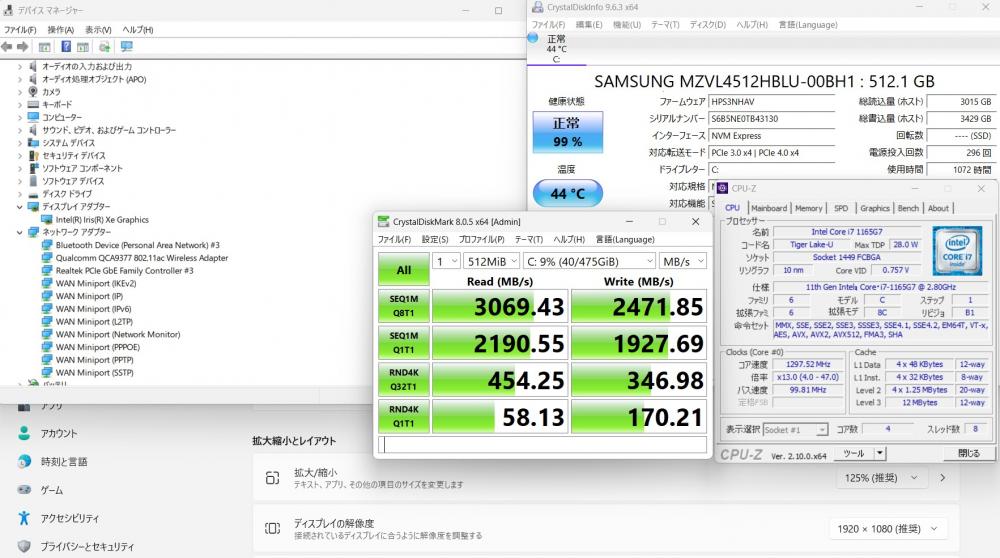Open CrystalDiskInfo ディスク(D) menu
1000x558 pixels.
[x=707, y=25]
